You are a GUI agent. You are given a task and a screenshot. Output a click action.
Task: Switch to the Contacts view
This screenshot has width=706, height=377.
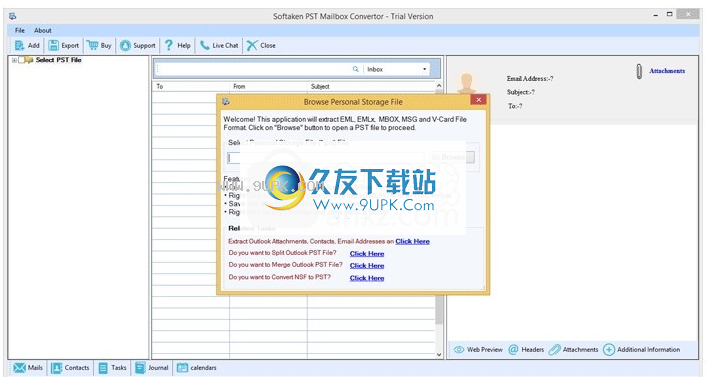70,368
